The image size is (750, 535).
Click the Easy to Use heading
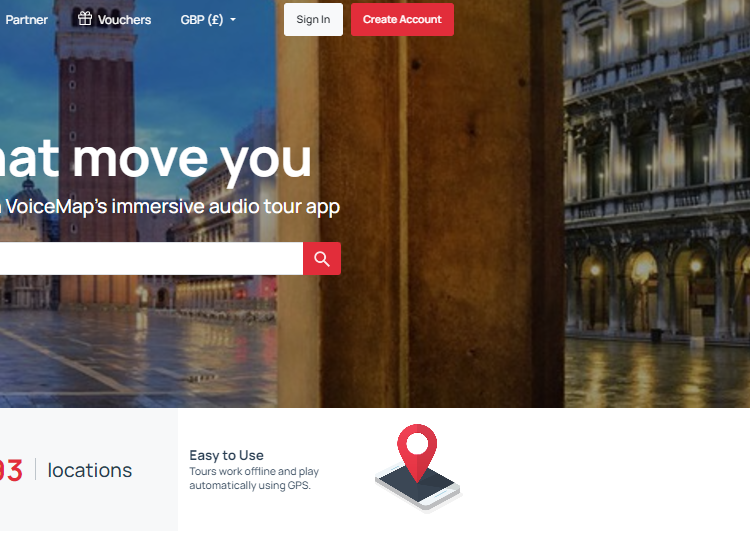[x=226, y=455]
